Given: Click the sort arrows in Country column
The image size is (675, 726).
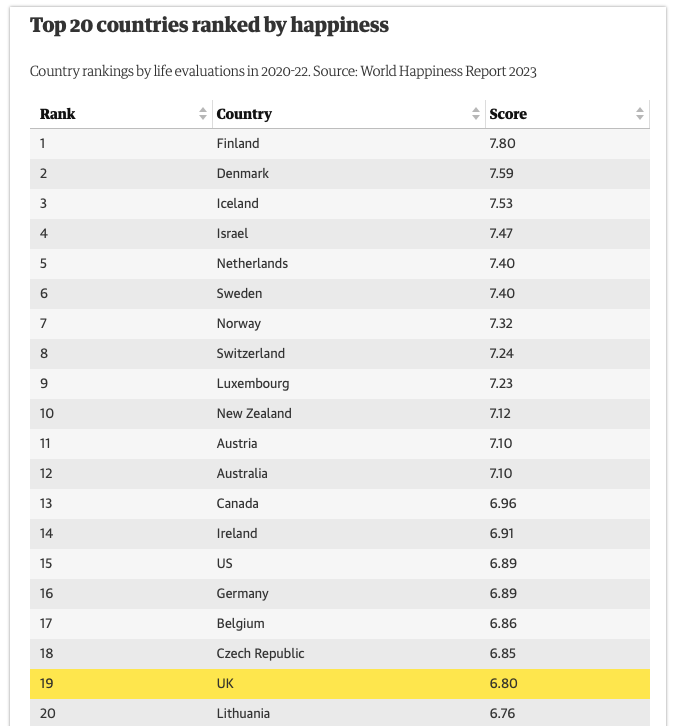Looking at the screenshot, I should (x=476, y=114).
